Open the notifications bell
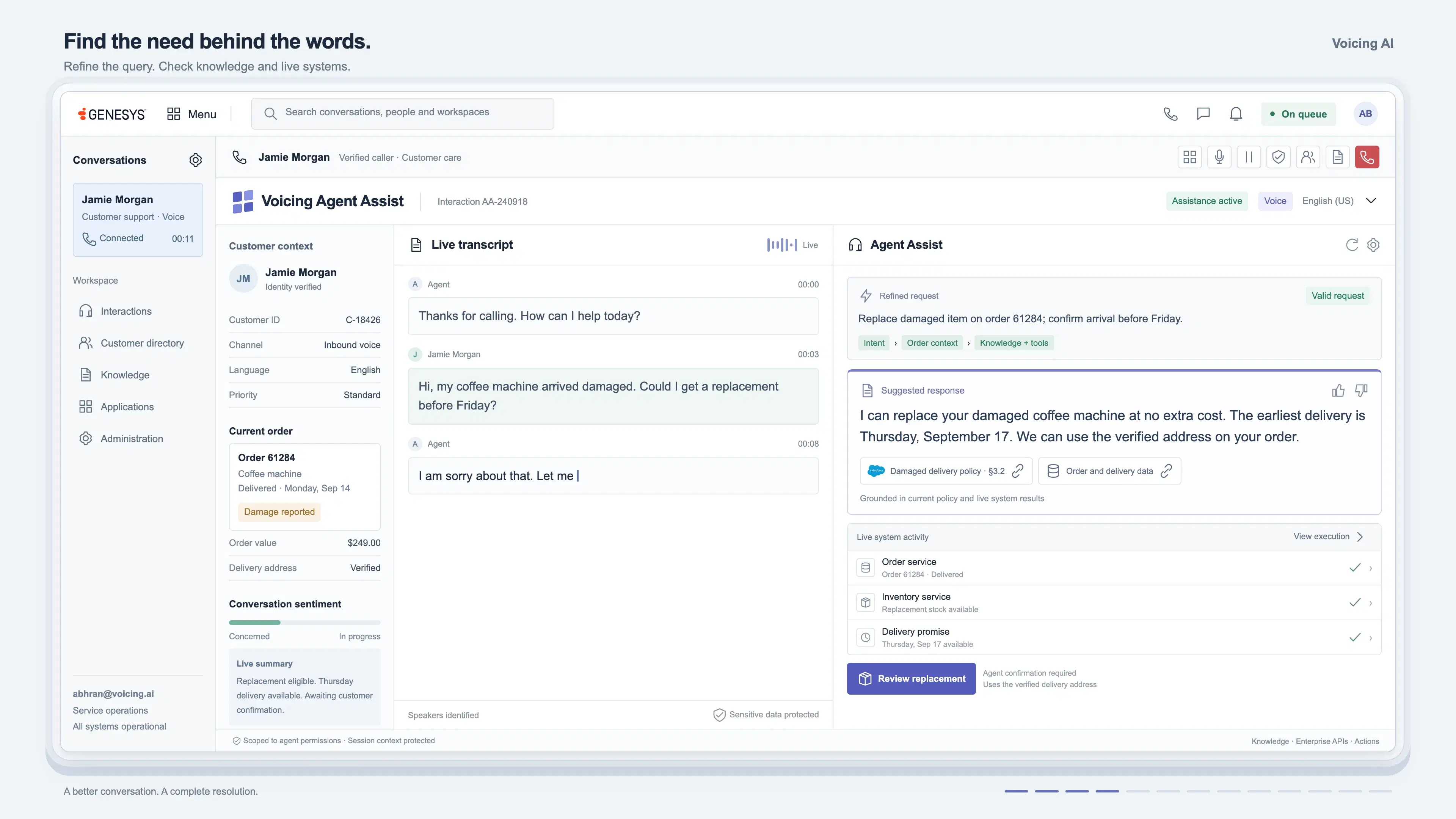The image size is (1456, 819). tap(1236, 114)
